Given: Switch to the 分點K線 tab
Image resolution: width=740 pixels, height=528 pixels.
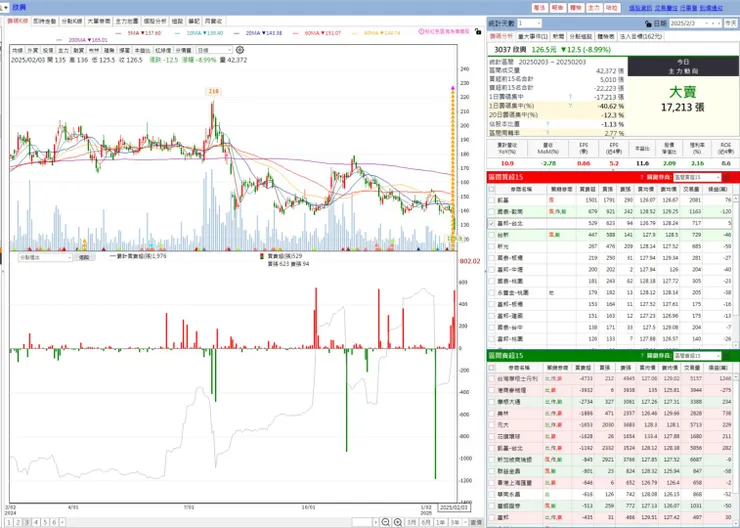Looking at the screenshot, I should pos(72,21).
